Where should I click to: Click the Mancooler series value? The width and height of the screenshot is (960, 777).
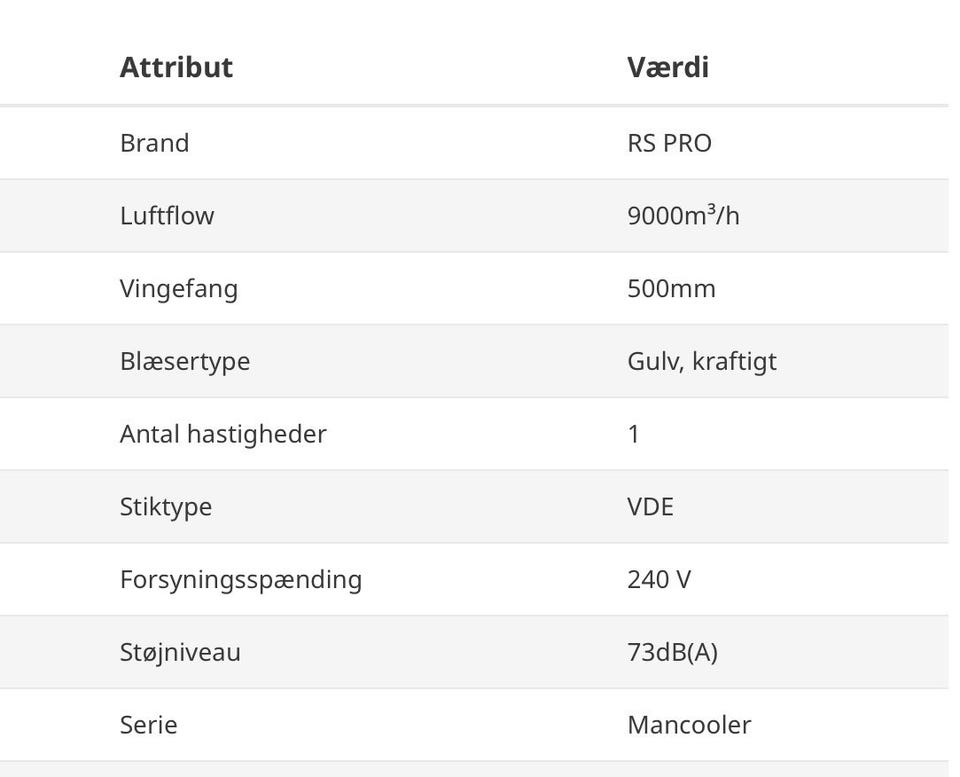[689, 724]
